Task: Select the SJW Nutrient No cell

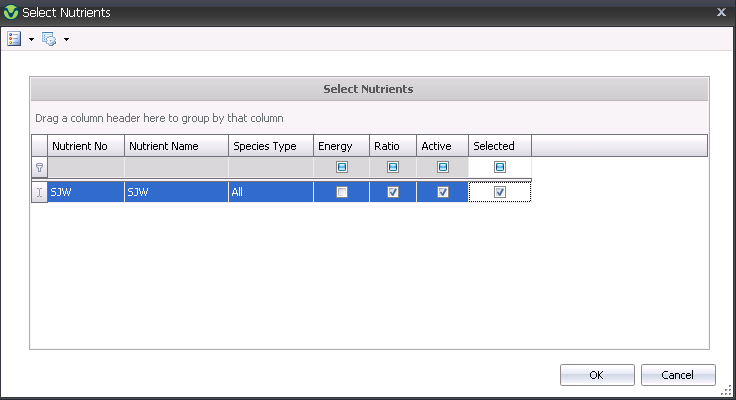Action: [86, 192]
